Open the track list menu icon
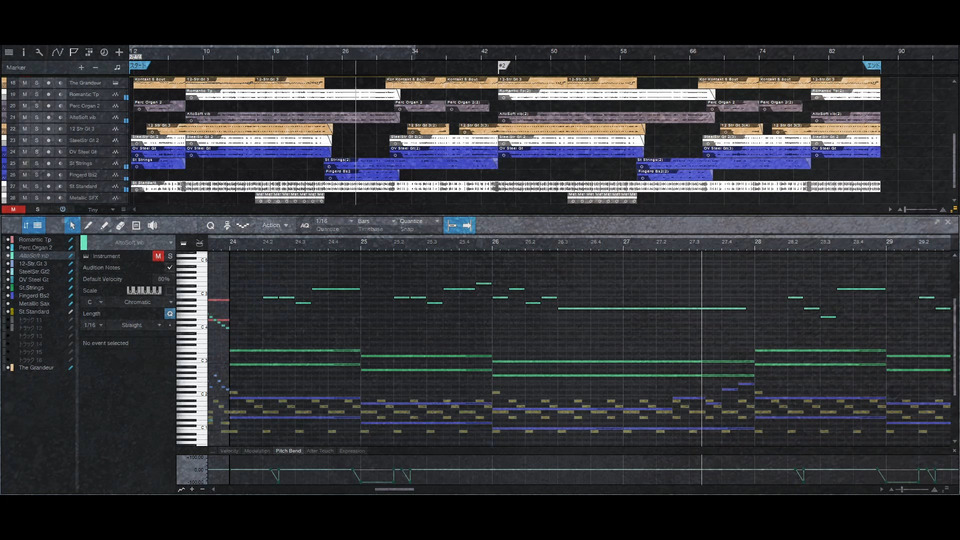The width and height of the screenshot is (960, 540). point(9,53)
